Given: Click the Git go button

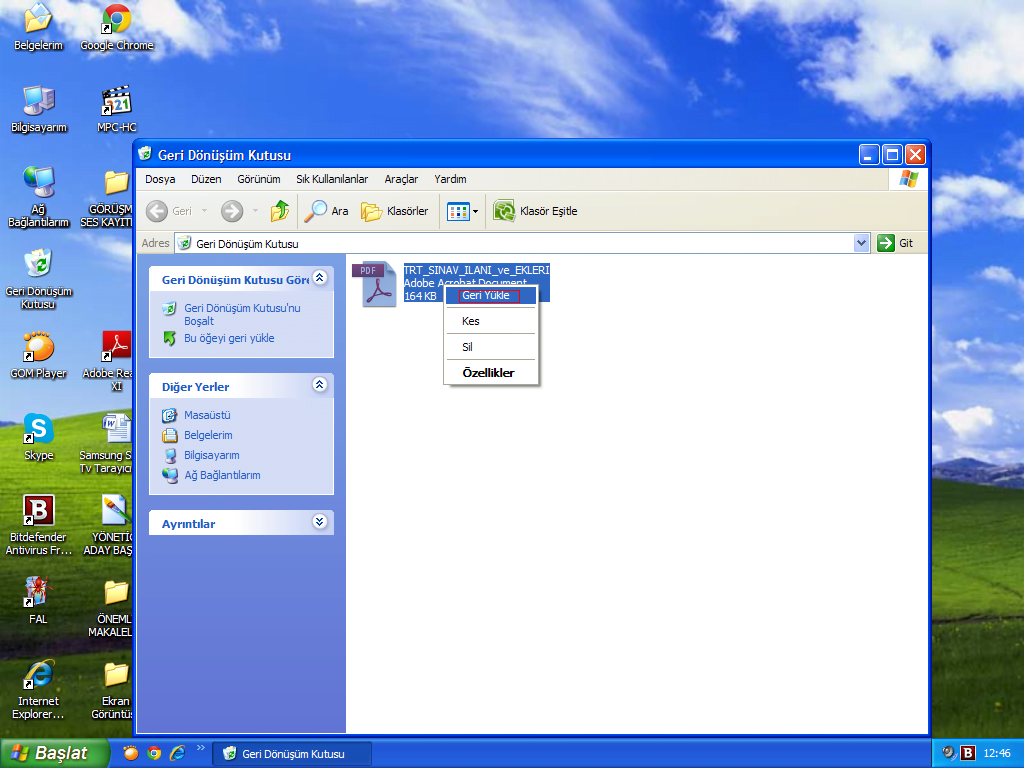Looking at the screenshot, I should 895,243.
